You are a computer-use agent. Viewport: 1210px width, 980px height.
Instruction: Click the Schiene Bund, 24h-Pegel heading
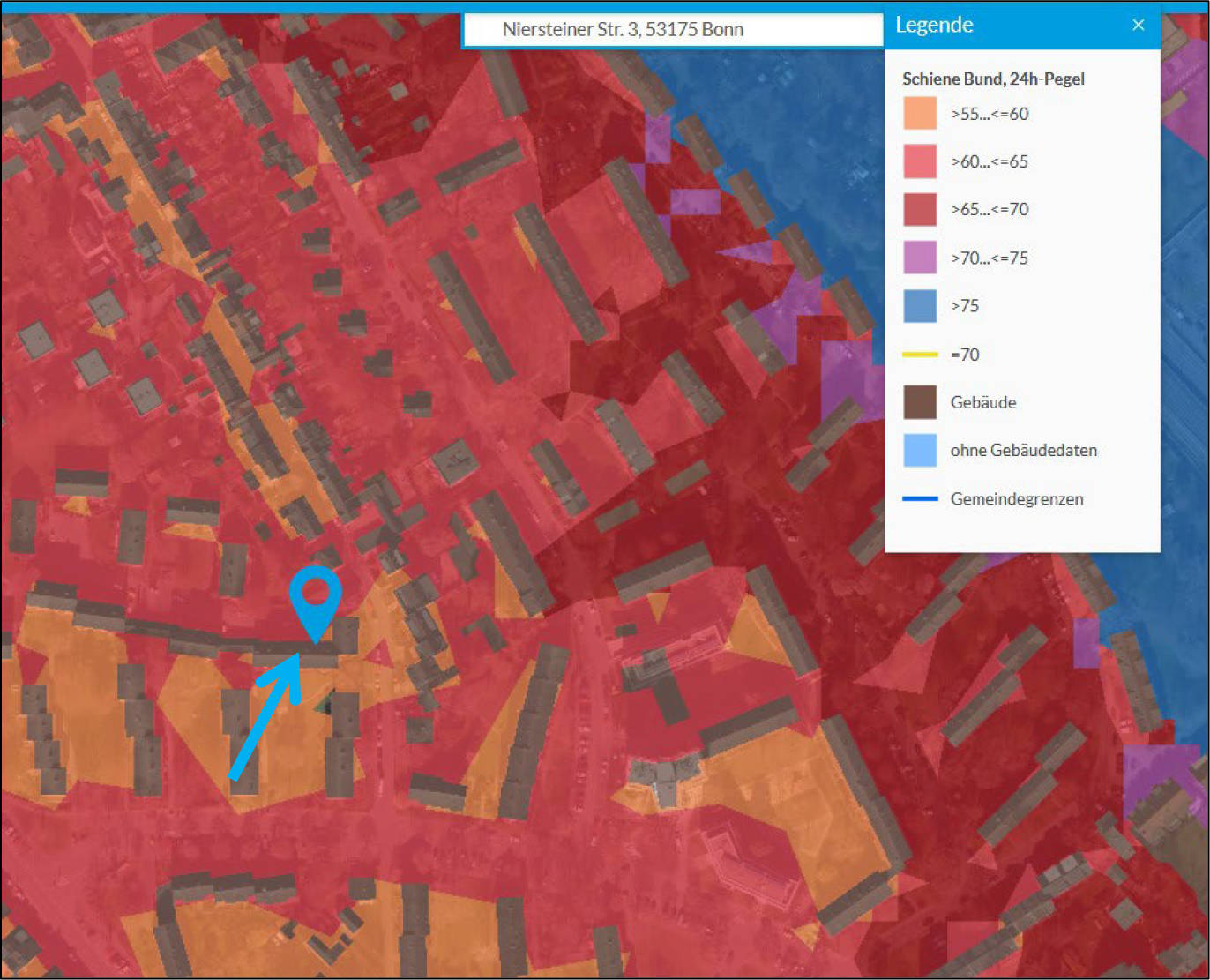(993, 79)
